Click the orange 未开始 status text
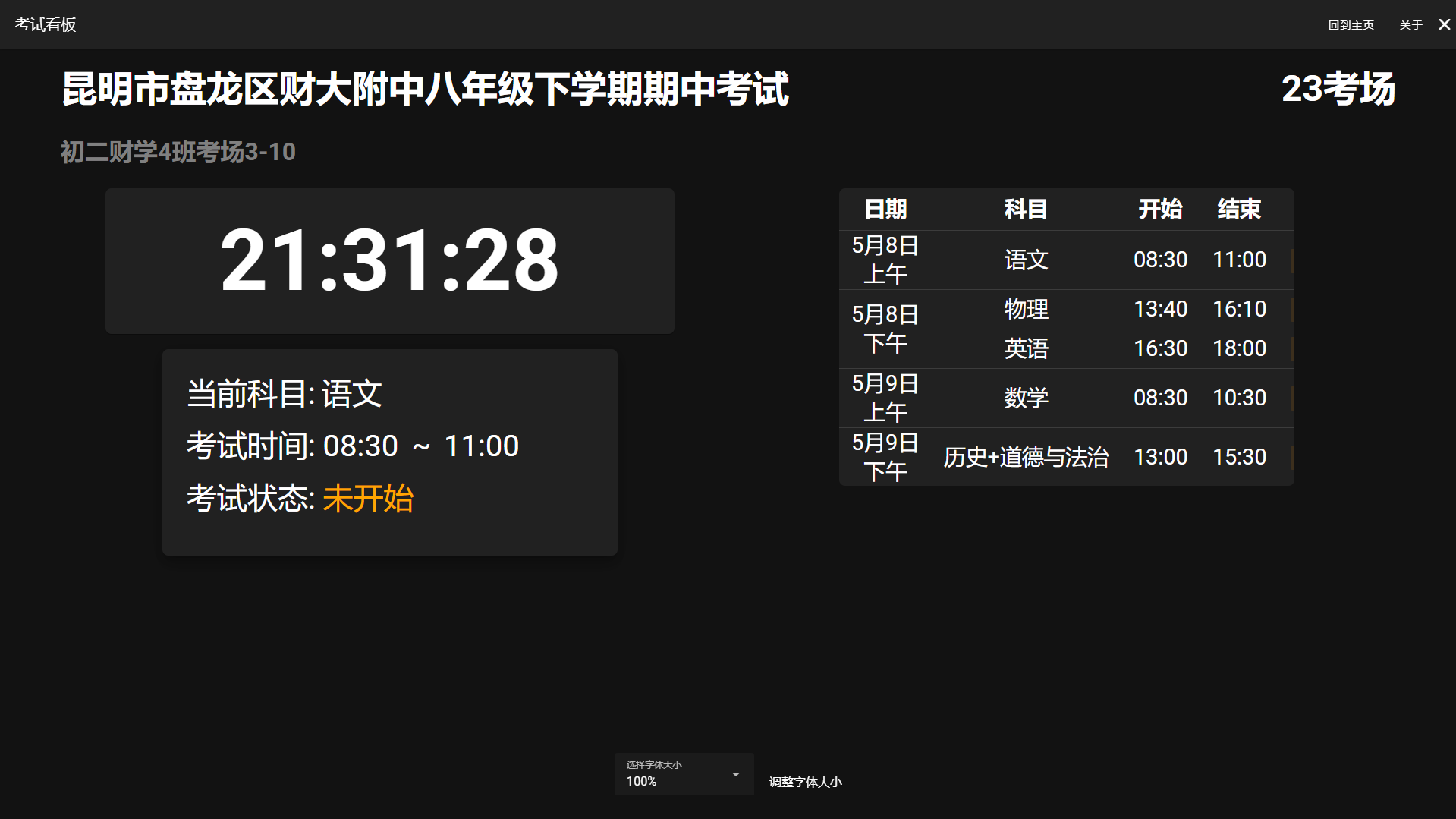 point(368,499)
